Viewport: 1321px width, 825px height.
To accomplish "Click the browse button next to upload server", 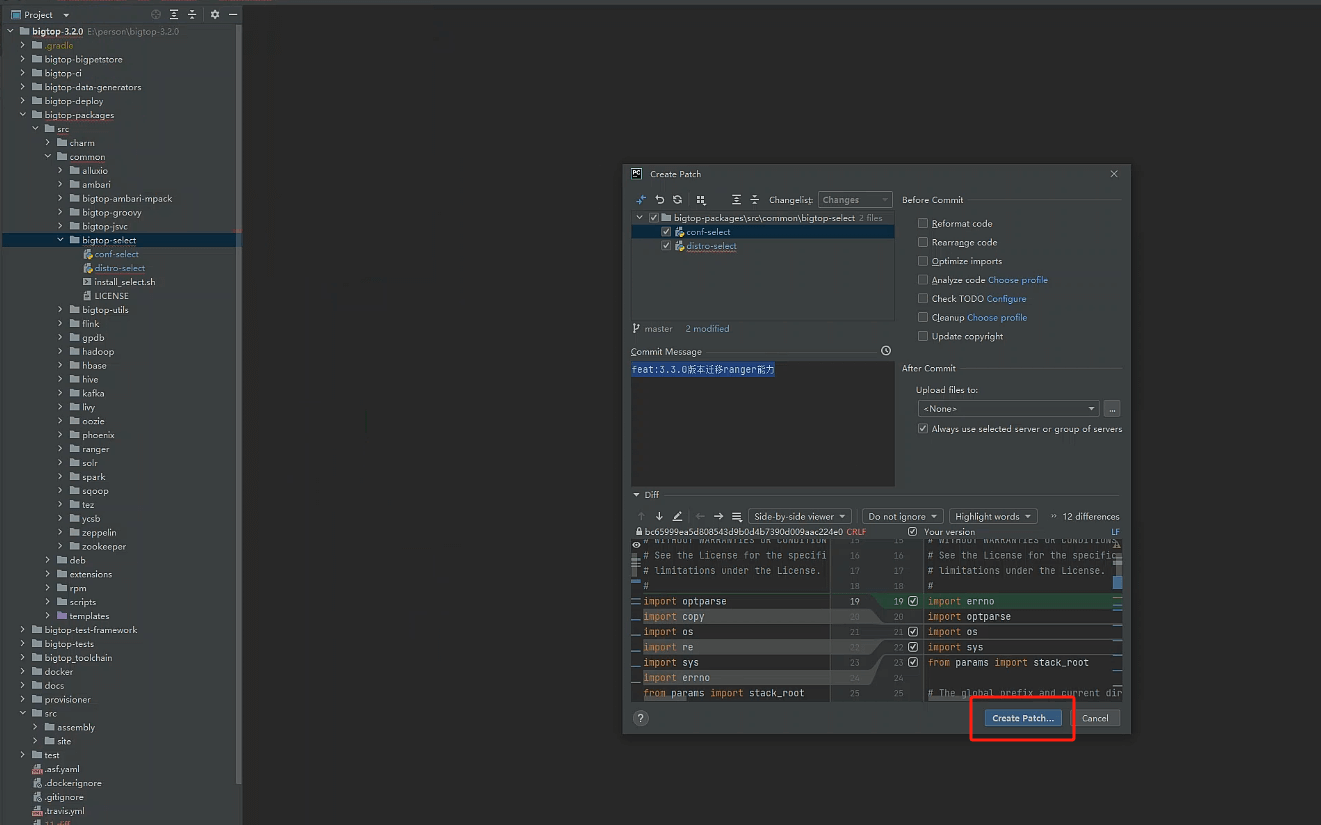I will pos(1112,408).
